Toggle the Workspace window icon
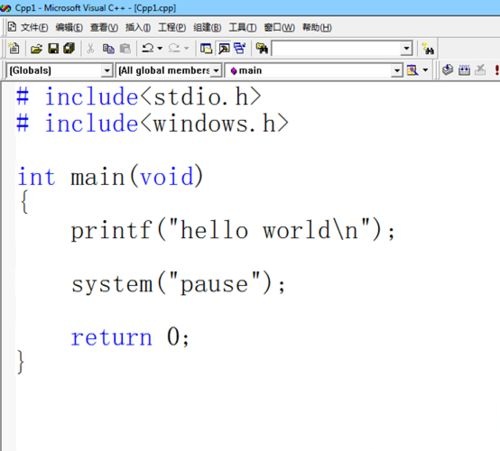This screenshot has width=500, height=451. (206, 49)
